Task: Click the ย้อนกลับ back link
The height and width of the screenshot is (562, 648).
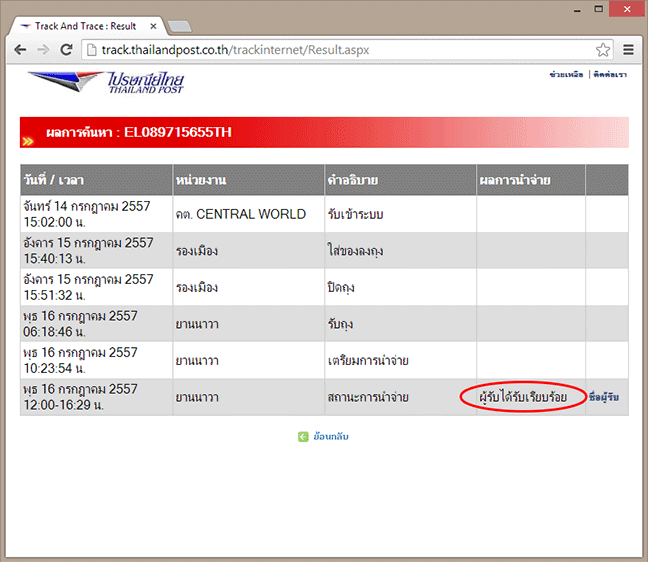Action: [331, 437]
